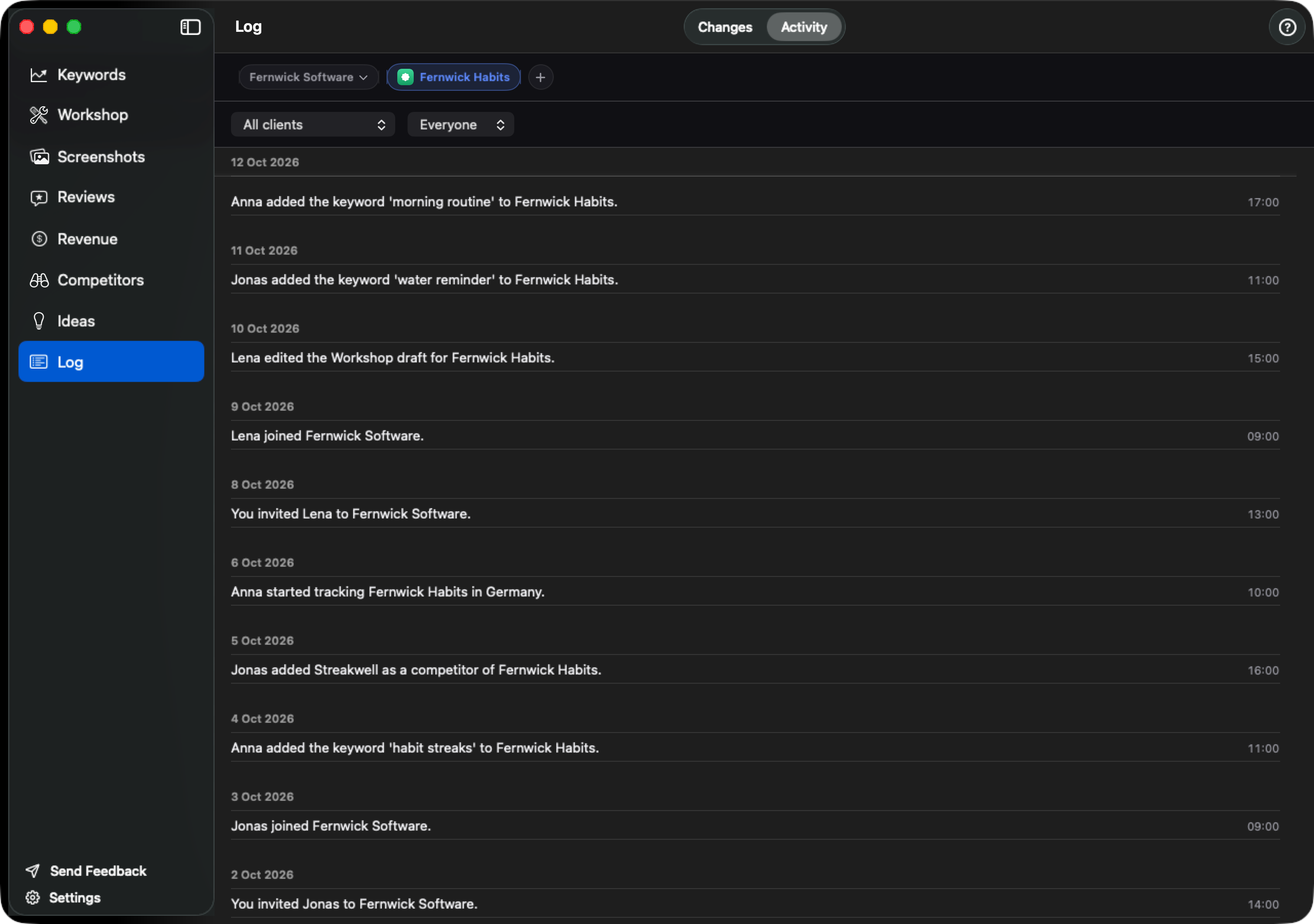The width and height of the screenshot is (1314, 924).
Task: Open the Fernwick Software team dropdown
Action: click(308, 78)
